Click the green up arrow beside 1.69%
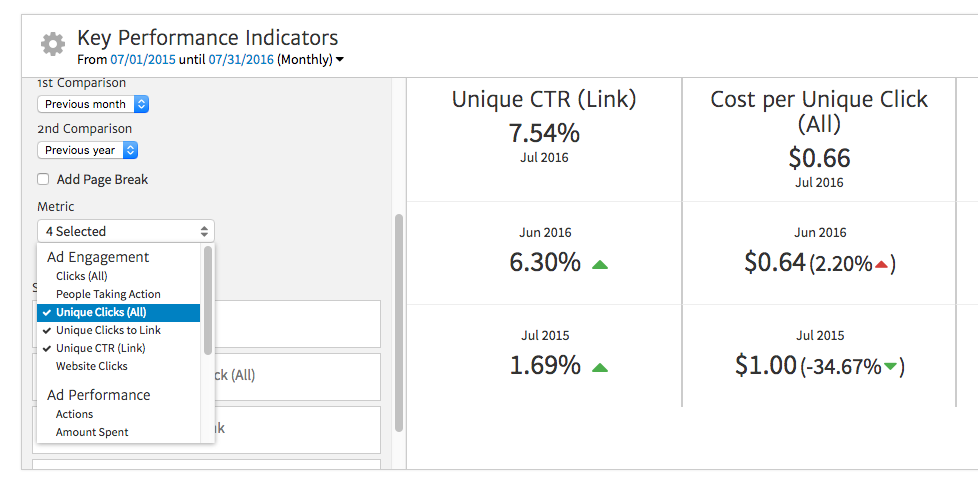The height and width of the screenshot is (485, 978). (600, 367)
